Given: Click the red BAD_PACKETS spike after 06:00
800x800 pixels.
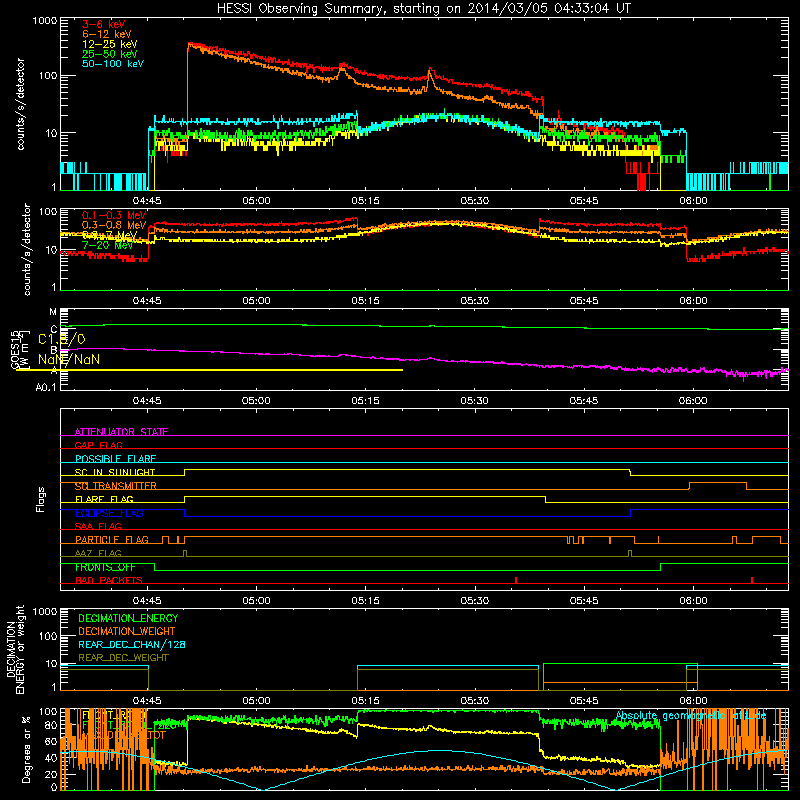Looking at the screenshot, I should point(752,580).
